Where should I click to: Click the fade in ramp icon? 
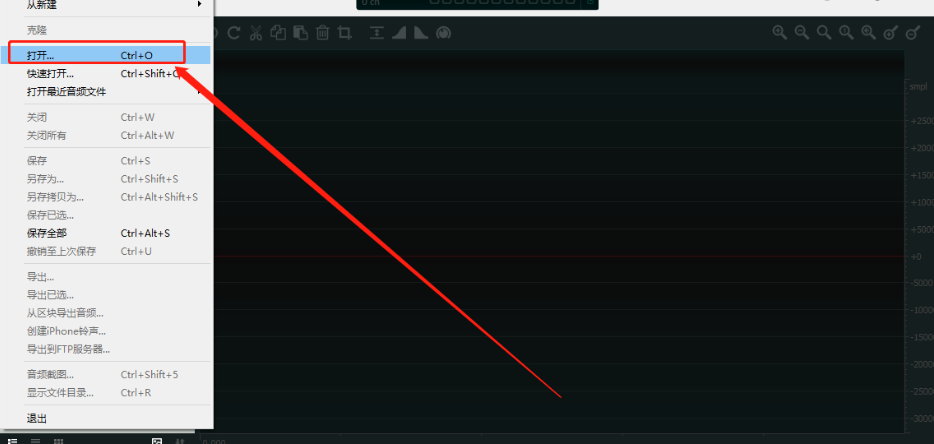398,33
